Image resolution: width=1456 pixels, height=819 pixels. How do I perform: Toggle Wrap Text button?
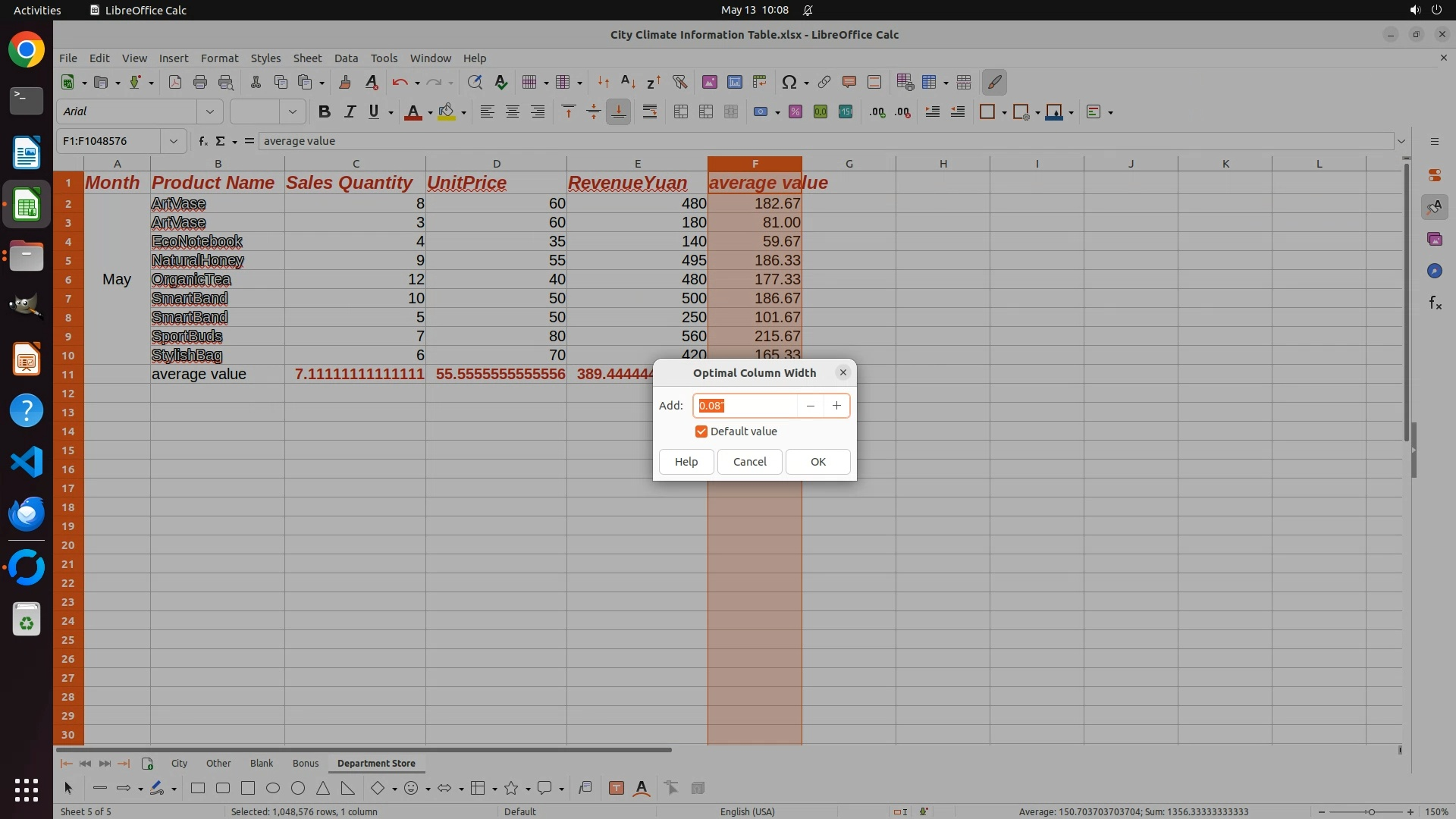click(650, 112)
